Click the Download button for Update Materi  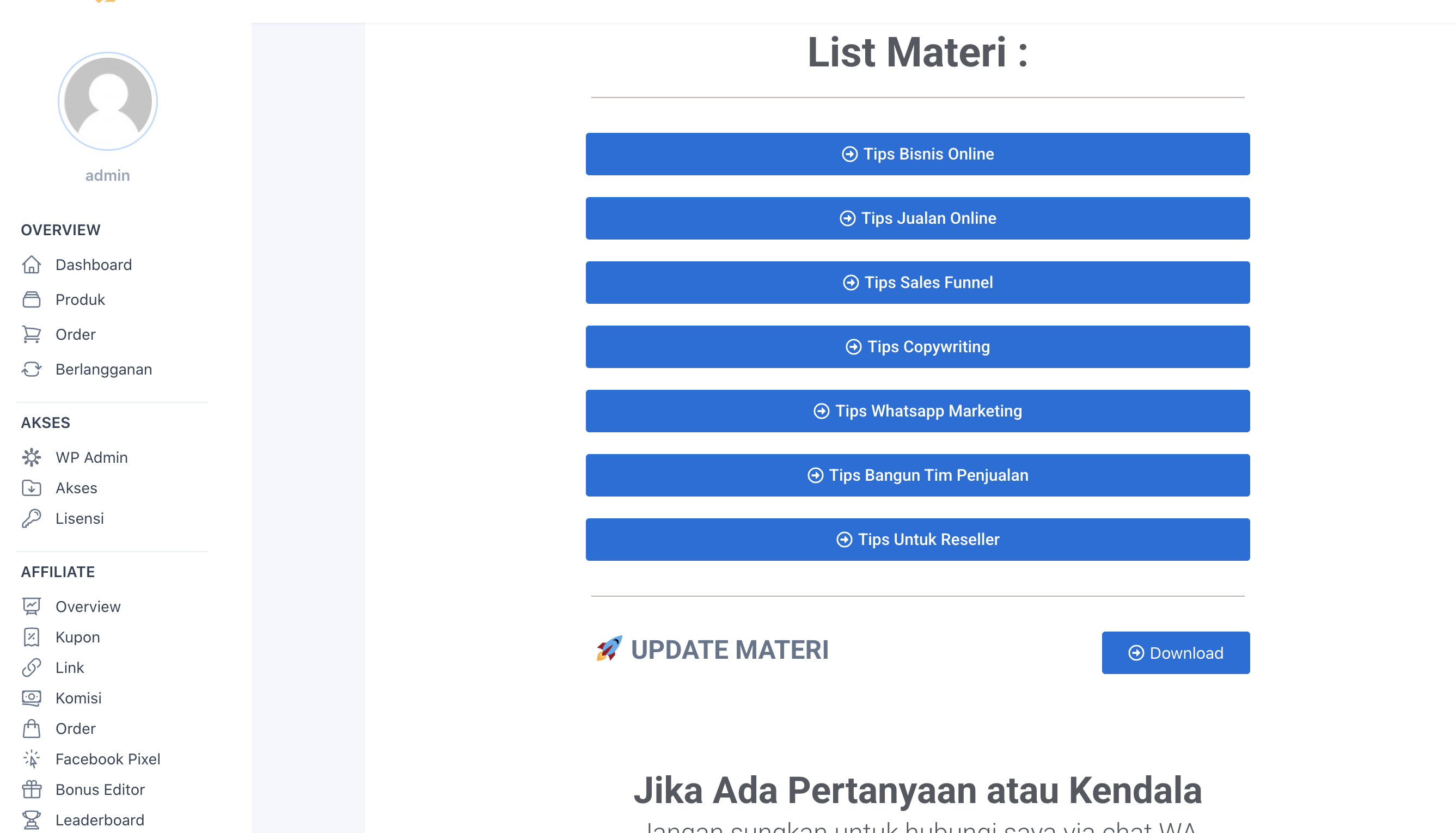1175,653
